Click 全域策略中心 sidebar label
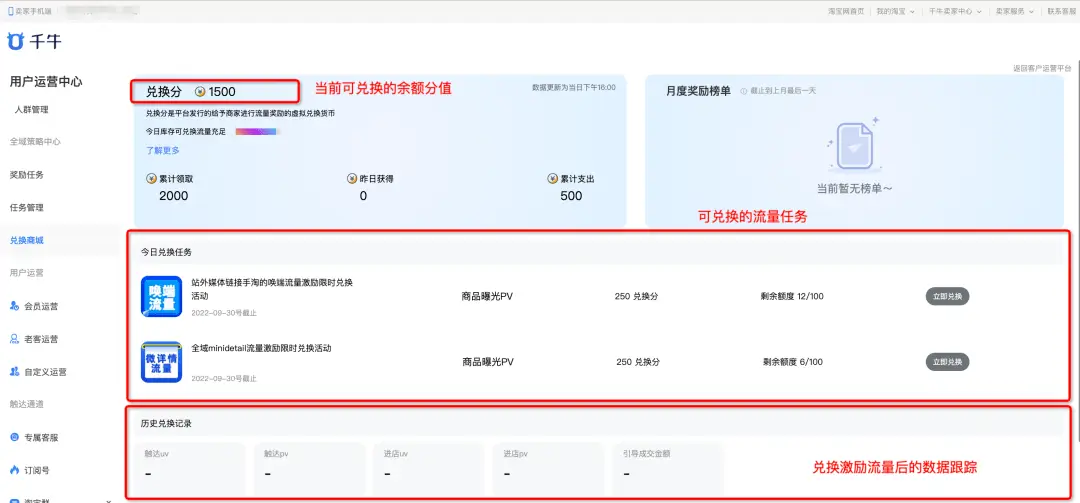Screen dimensions: 1080x503 (x=35, y=142)
